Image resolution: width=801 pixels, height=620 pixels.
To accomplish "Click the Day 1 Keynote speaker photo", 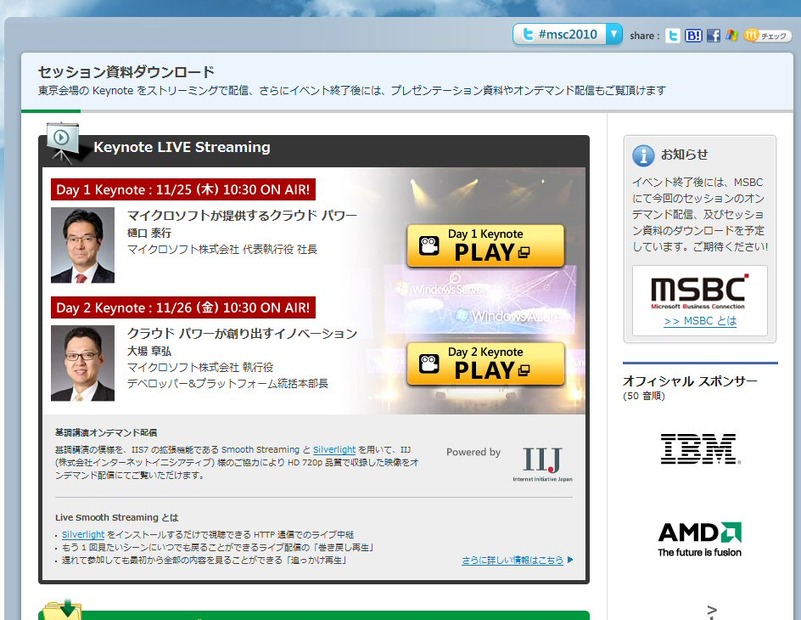I will (x=83, y=245).
